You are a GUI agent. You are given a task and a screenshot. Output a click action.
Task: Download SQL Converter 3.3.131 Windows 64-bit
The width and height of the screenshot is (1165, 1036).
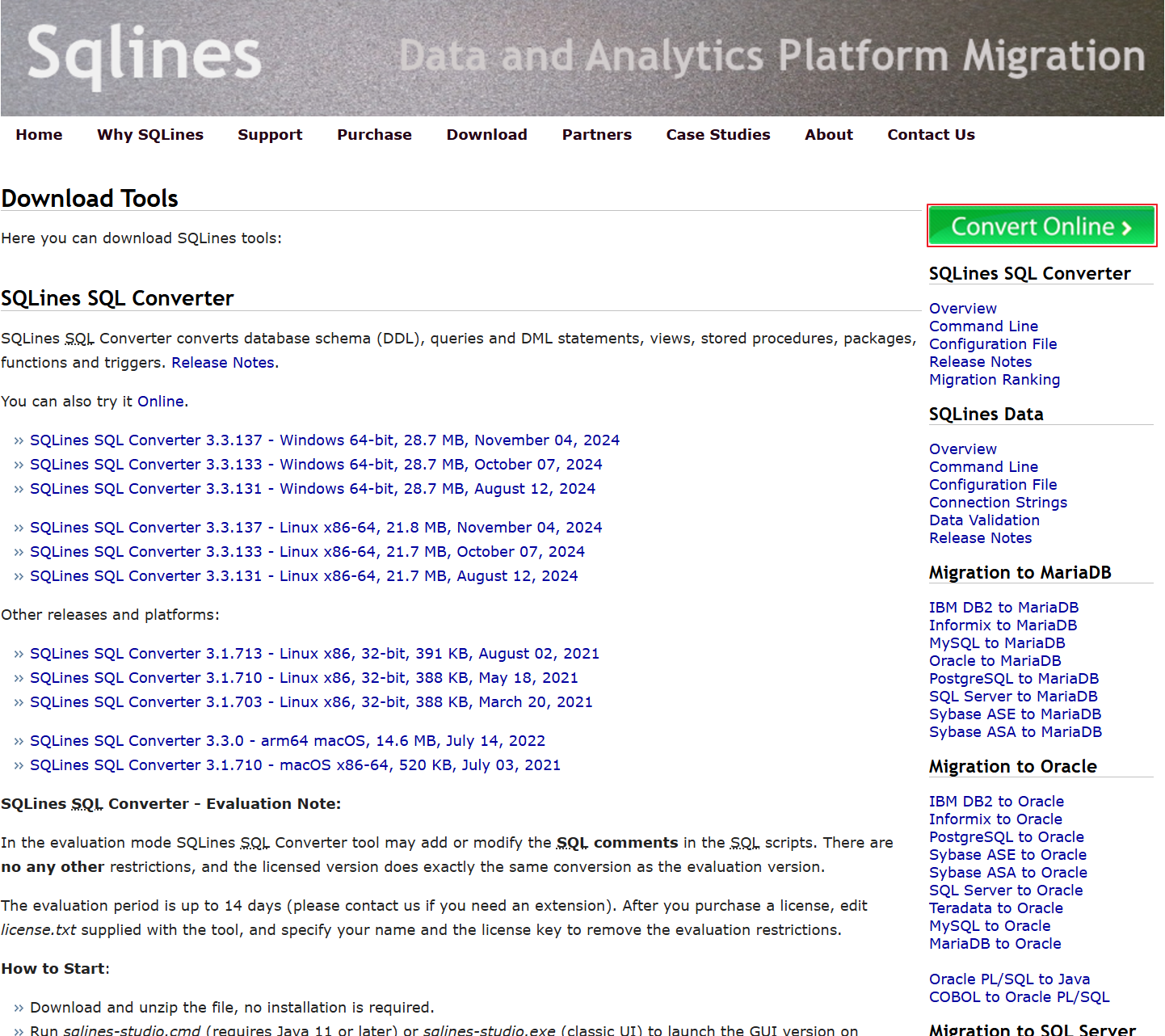(x=313, y=489)
